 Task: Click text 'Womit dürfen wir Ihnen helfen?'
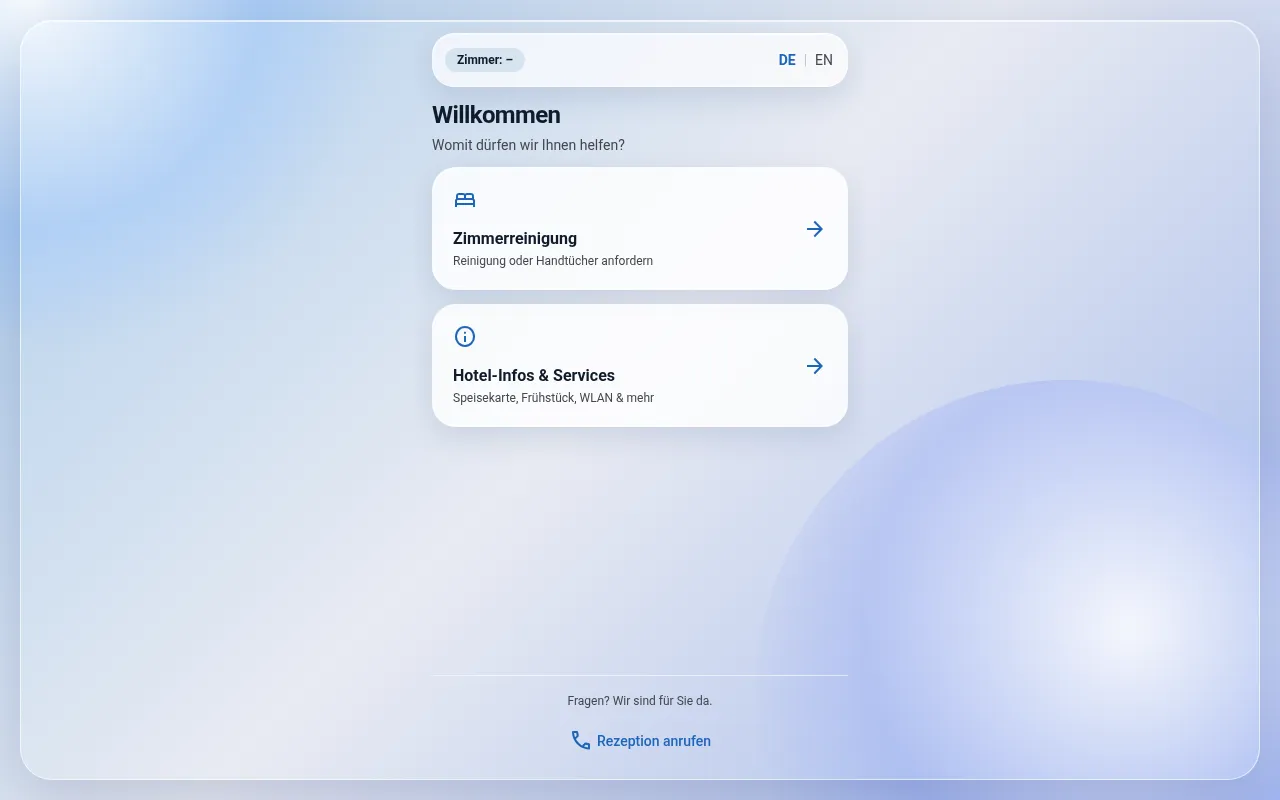(x=528, y=145)
